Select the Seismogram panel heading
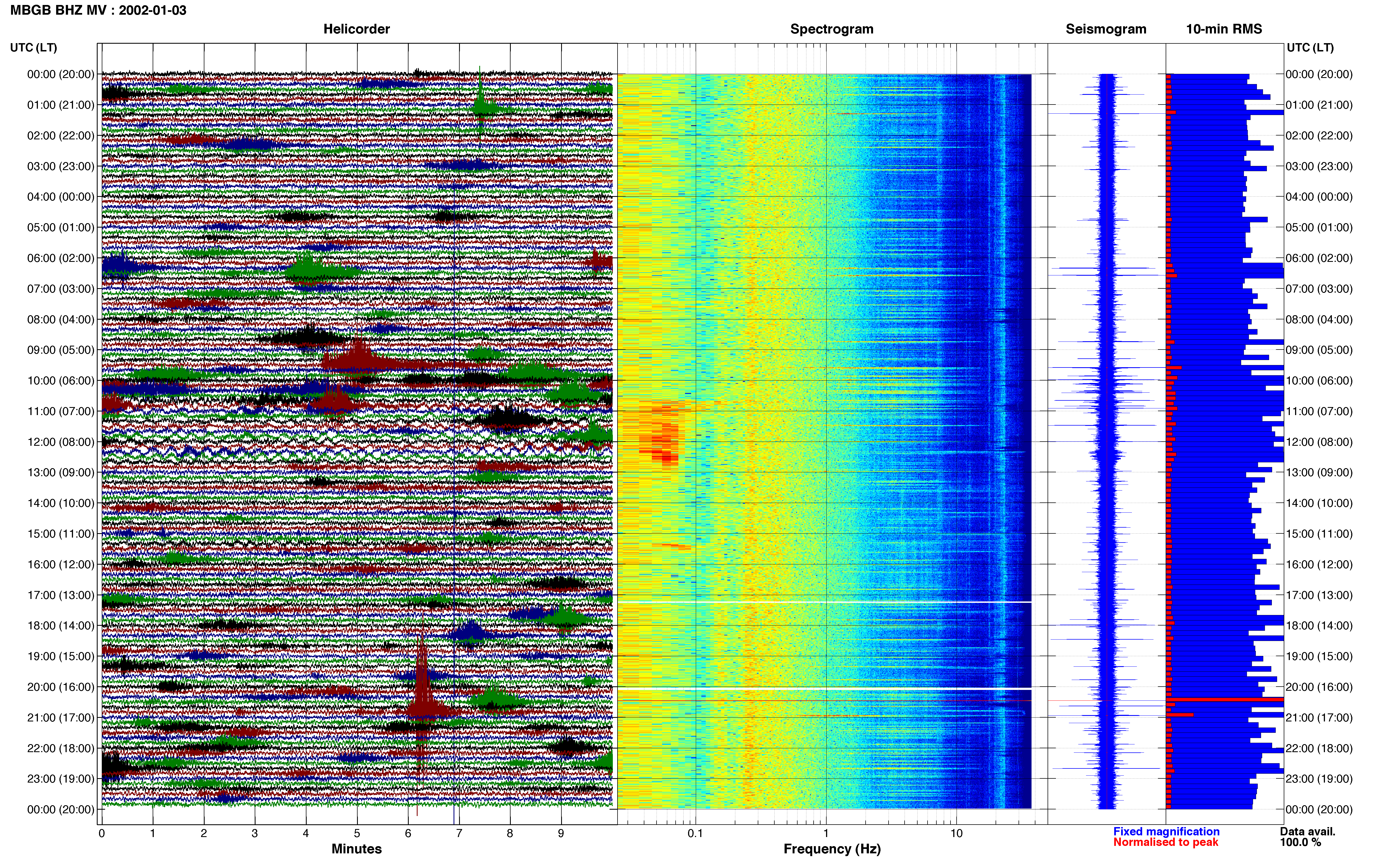Image resolution: width=1388 pixels, height=868 pixels. tap(1106, 29)
